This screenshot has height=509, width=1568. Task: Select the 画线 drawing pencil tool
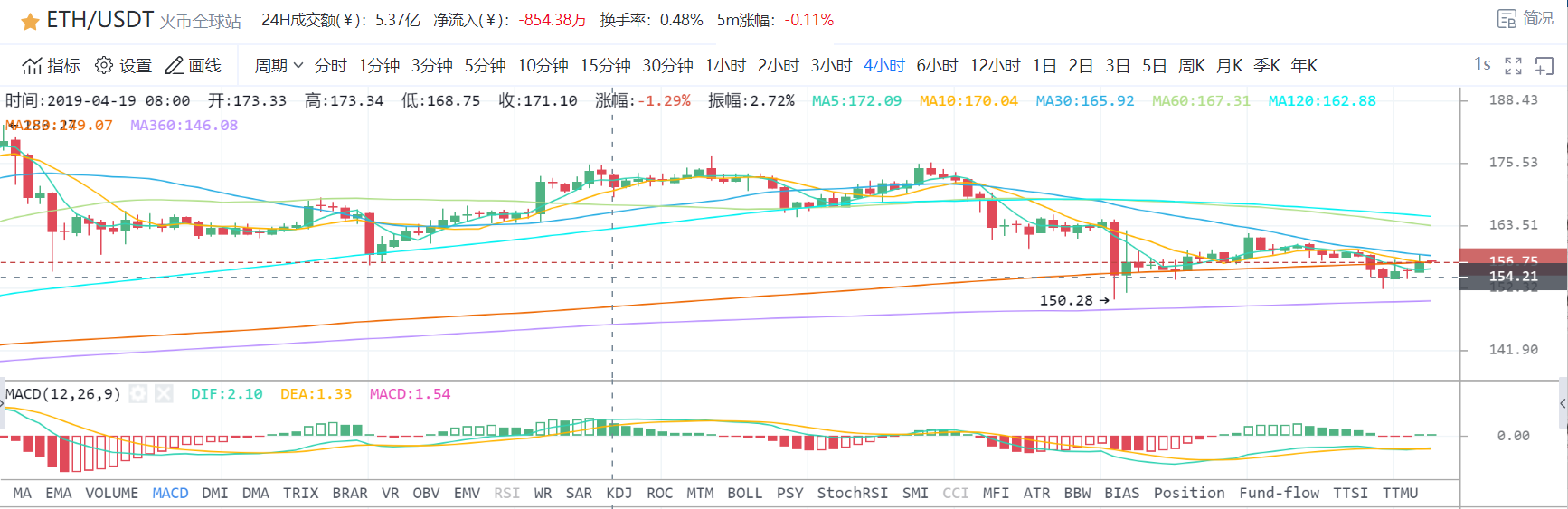pyautogui.click(x=175, y=66)
